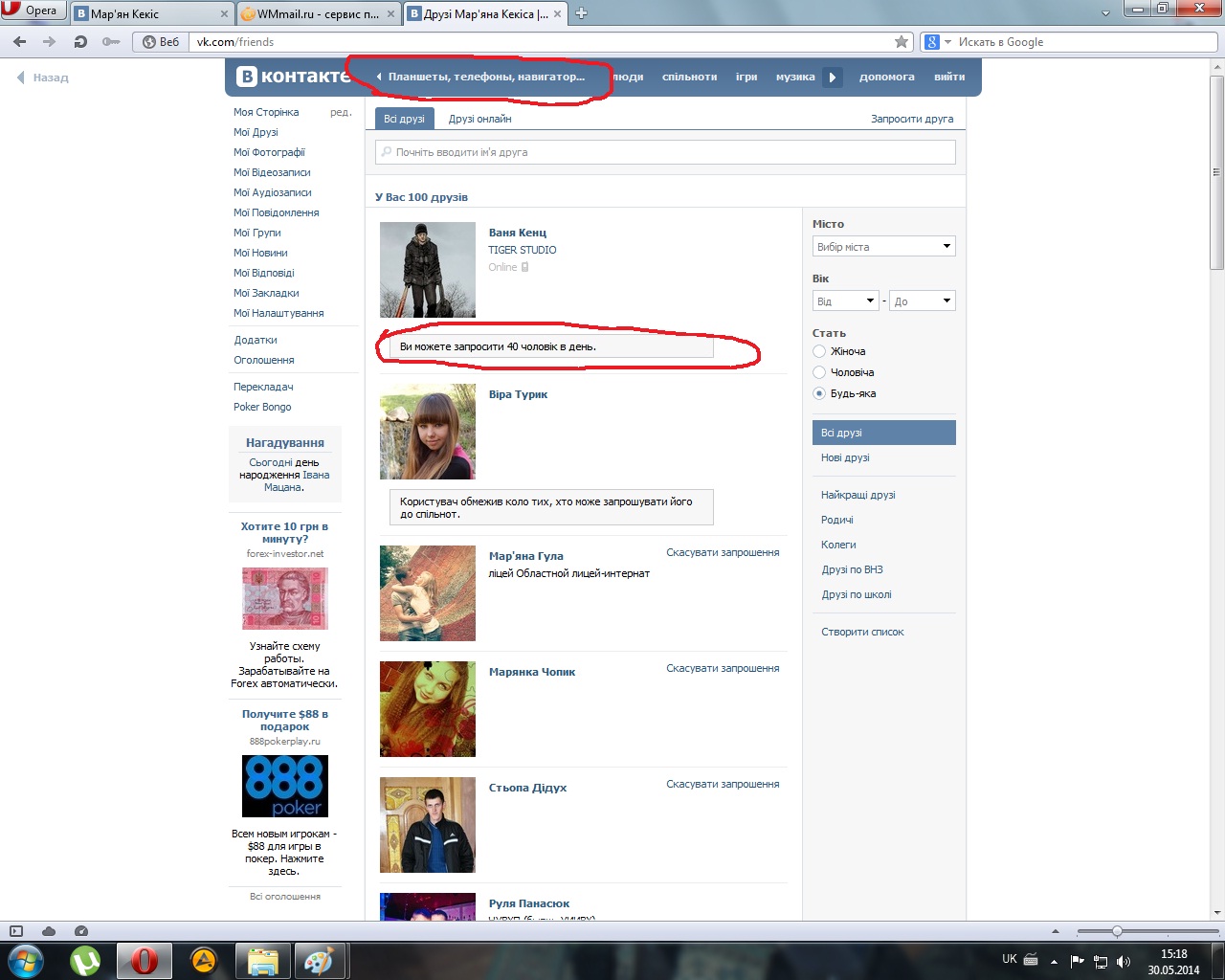Open the password wand key icon
This screenshot has height=980, width=1225.
click(x=111, y=42)
